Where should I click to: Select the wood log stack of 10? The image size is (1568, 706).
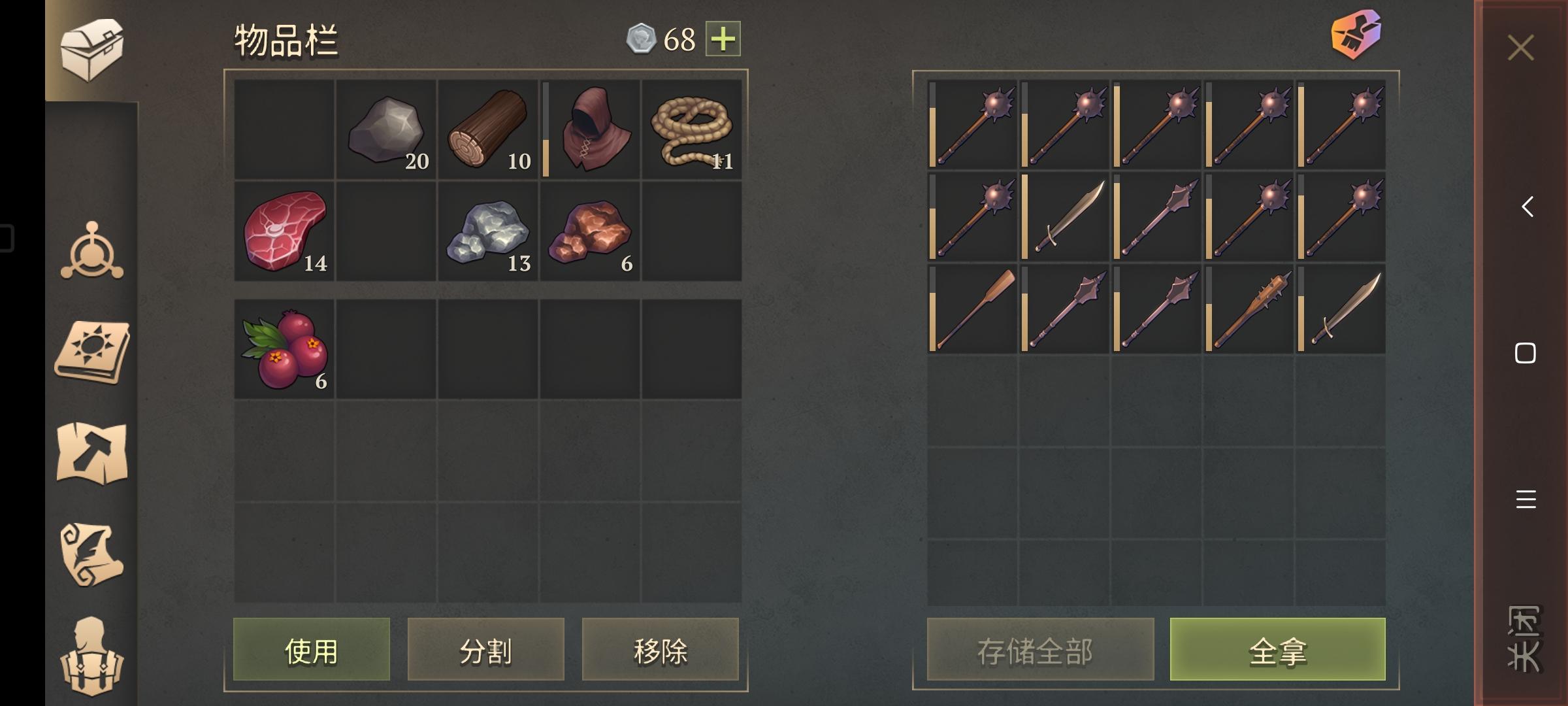click(488, 129)
